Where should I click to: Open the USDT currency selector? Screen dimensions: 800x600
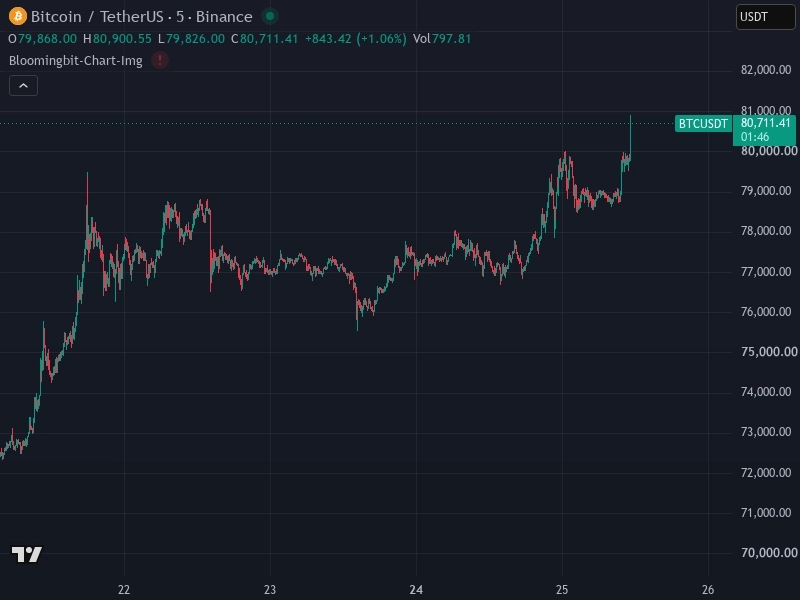pos(765,17)
